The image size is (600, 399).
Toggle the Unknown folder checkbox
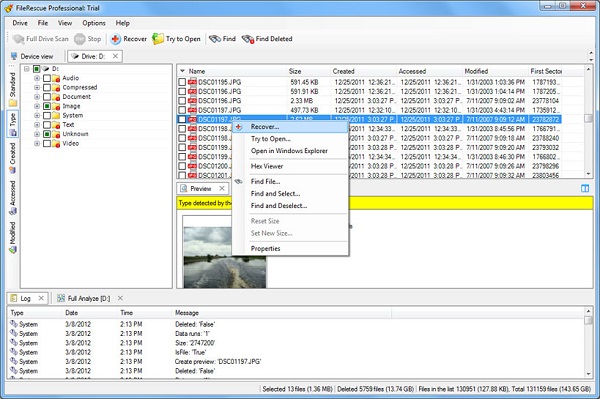[47, 134]
